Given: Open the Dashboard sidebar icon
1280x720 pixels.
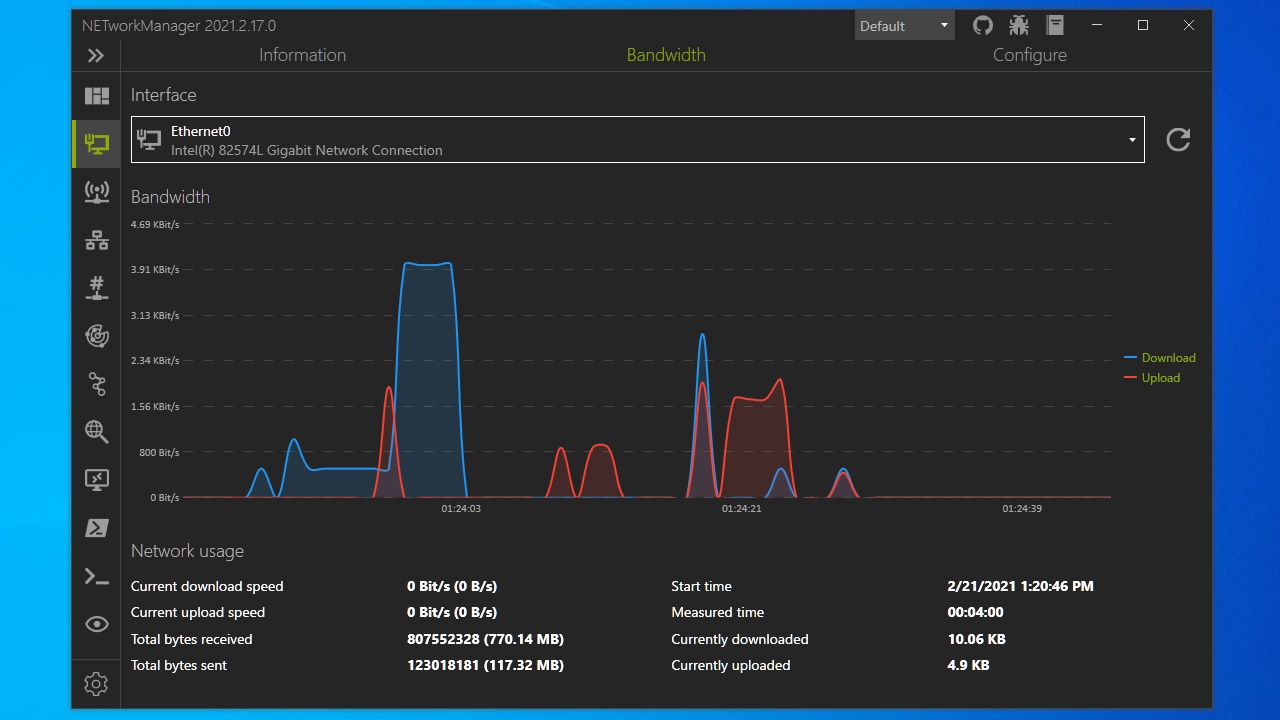Looking at the screenshot, I should pos(96,96).
